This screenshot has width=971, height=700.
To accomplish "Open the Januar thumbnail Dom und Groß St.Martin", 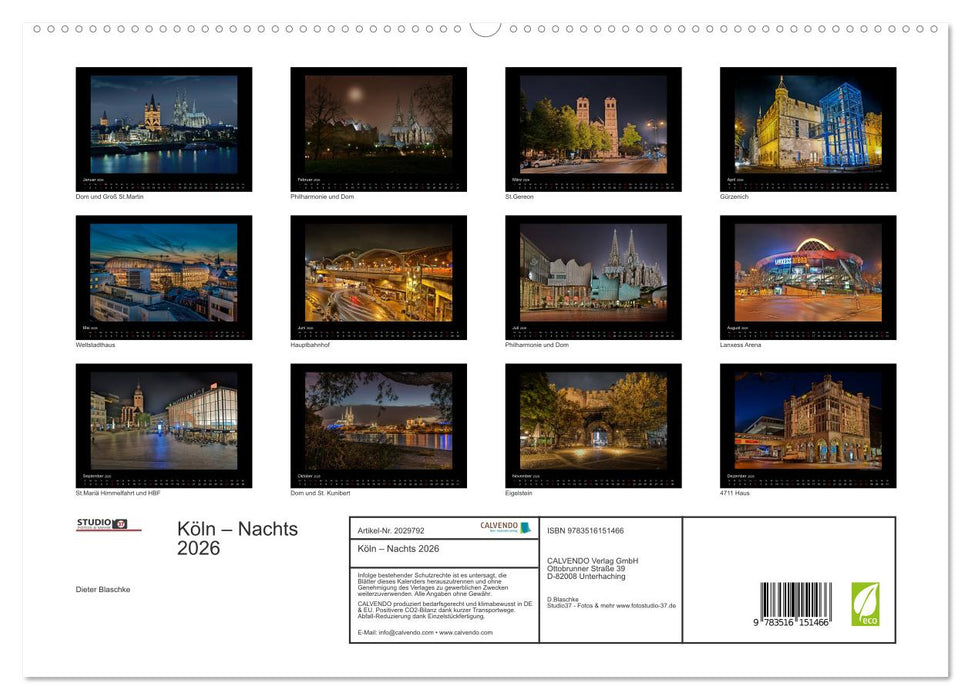I will point(162,129).
